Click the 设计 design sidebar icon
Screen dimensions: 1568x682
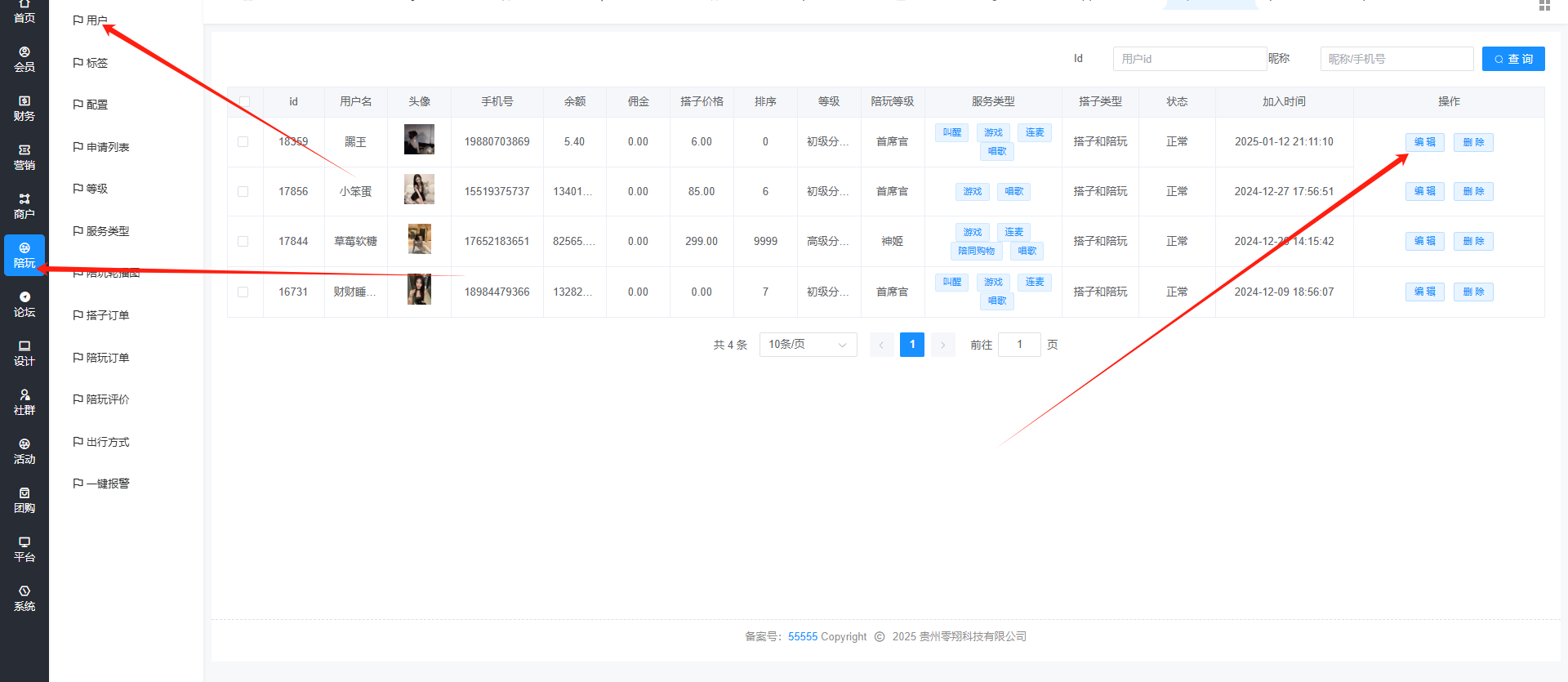tap(24, 354)
